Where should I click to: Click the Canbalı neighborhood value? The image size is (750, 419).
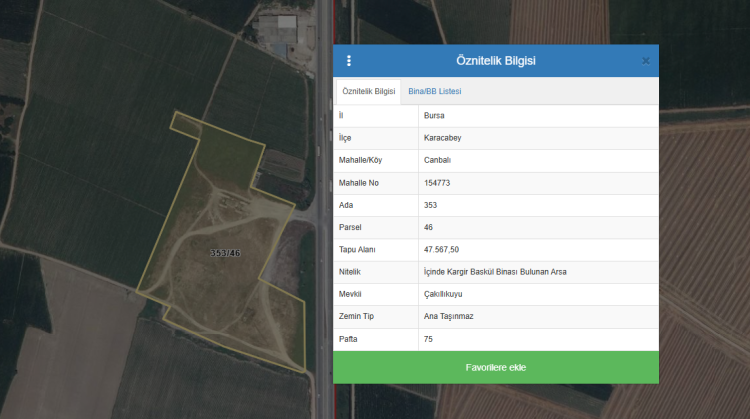438,161
